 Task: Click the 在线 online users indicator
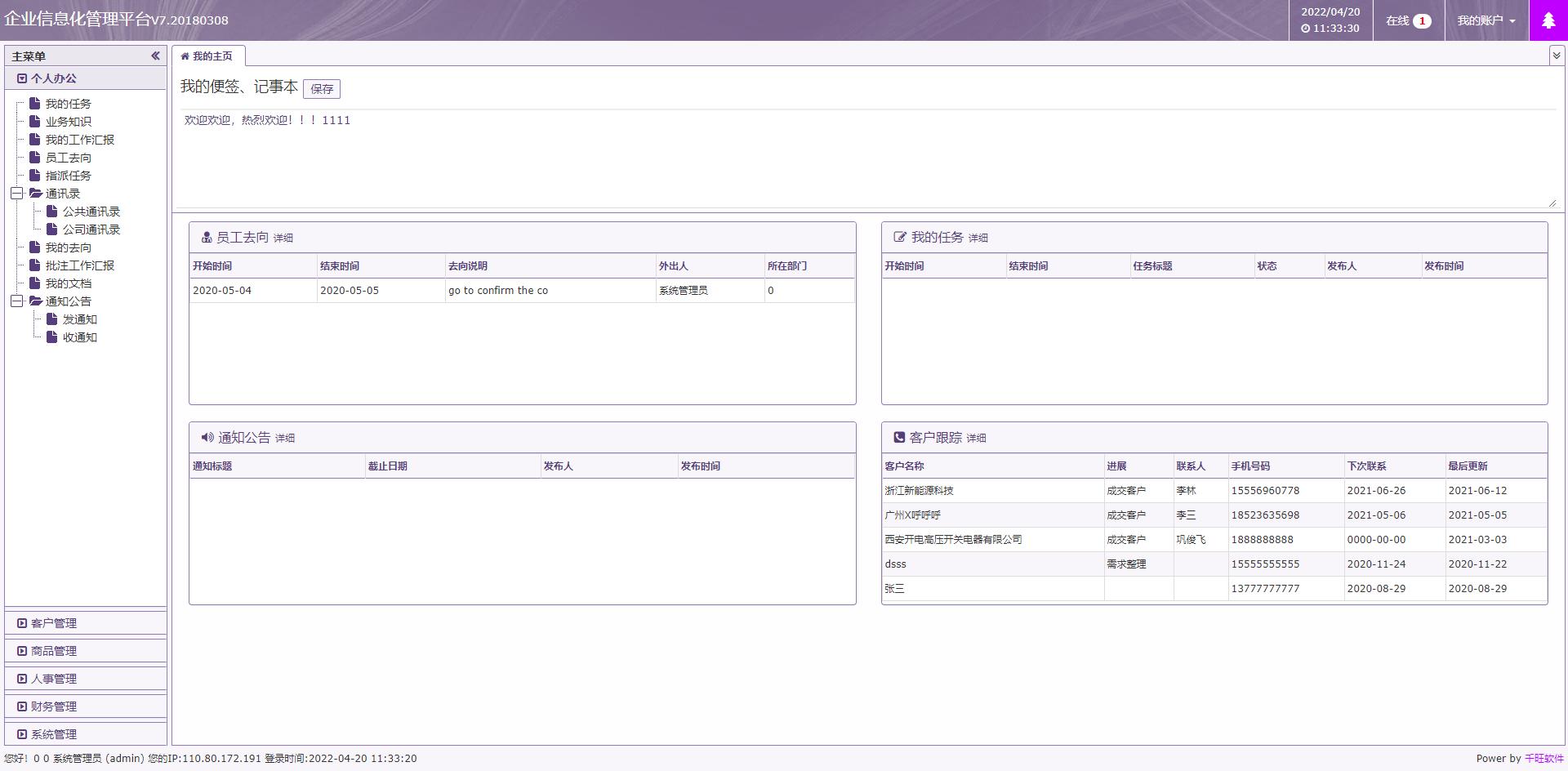point(1408,20)
